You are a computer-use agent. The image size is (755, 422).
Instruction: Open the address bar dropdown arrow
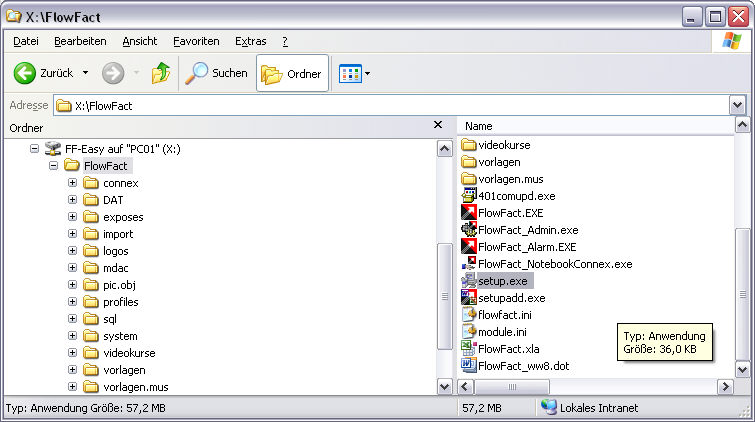coord(737,105)
